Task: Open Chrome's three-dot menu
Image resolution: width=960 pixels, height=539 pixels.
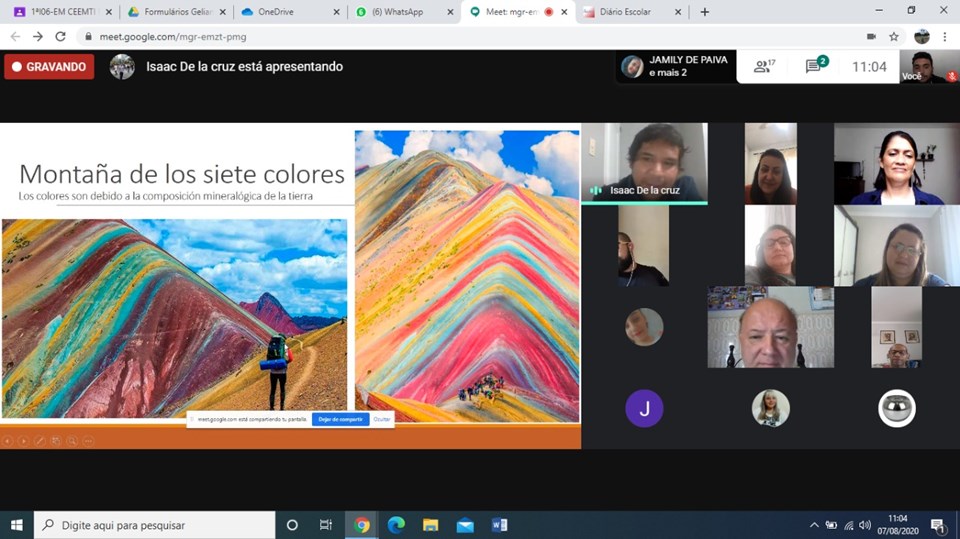Action: point(945,36)
